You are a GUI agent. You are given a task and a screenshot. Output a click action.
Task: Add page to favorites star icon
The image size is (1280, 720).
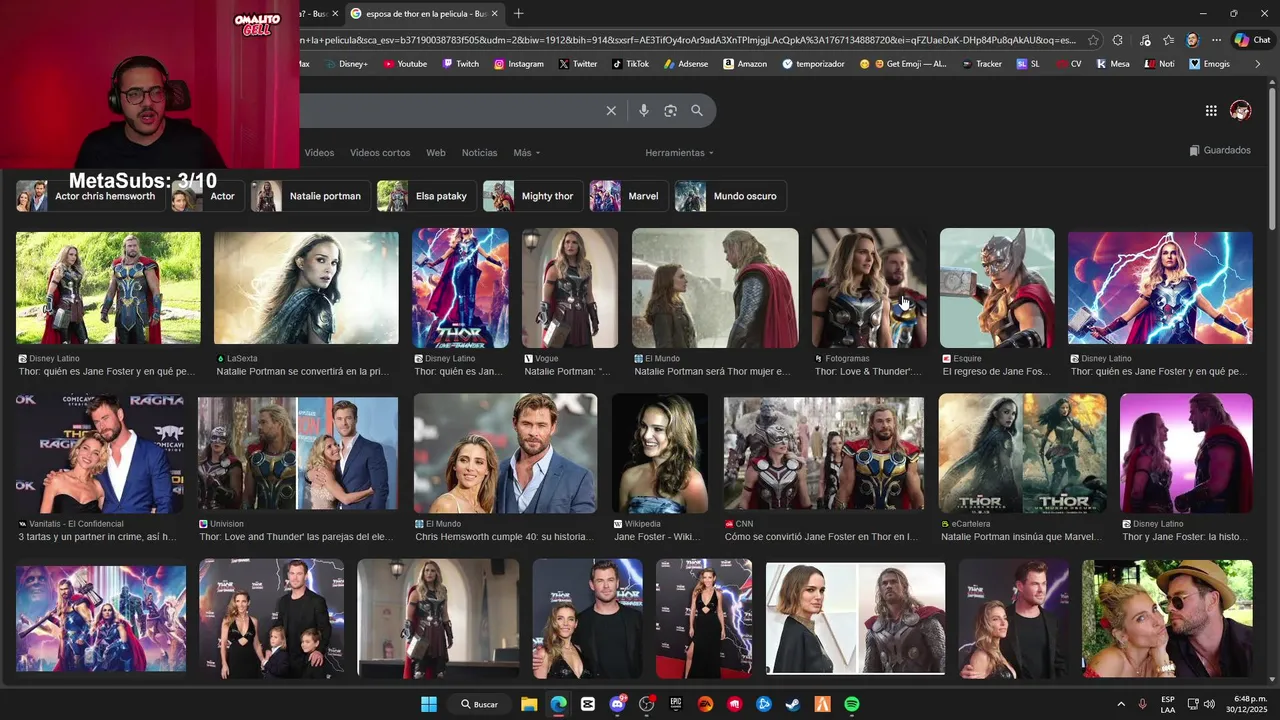tap(1093, 40)
